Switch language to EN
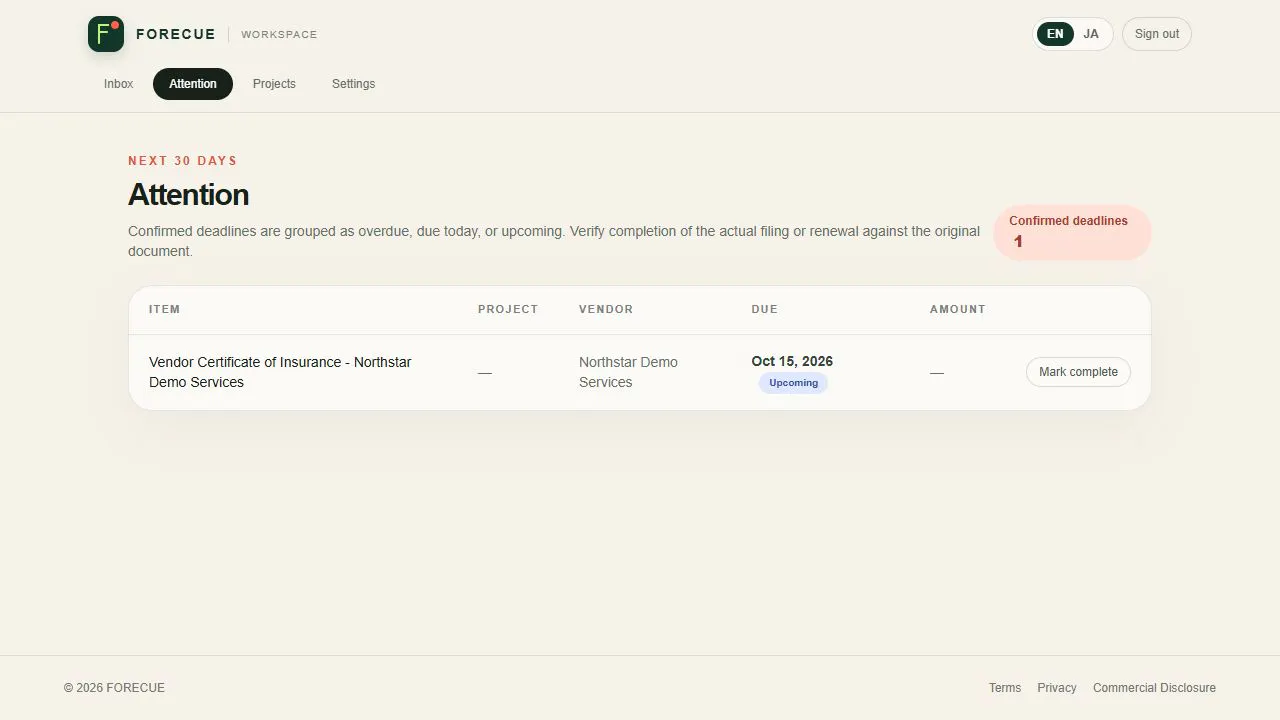 pos(1055,34)
